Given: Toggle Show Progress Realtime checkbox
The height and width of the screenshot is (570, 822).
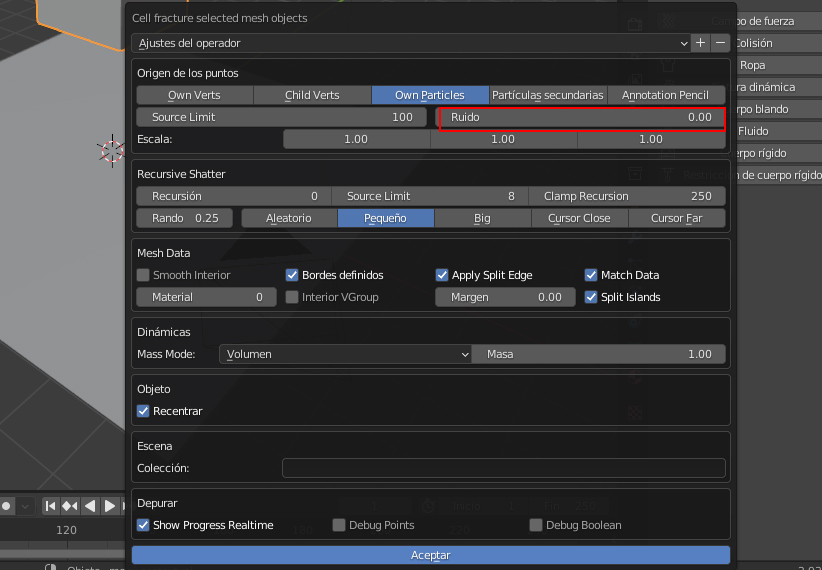Looking at the screenshot, I should tap(143, 525).
